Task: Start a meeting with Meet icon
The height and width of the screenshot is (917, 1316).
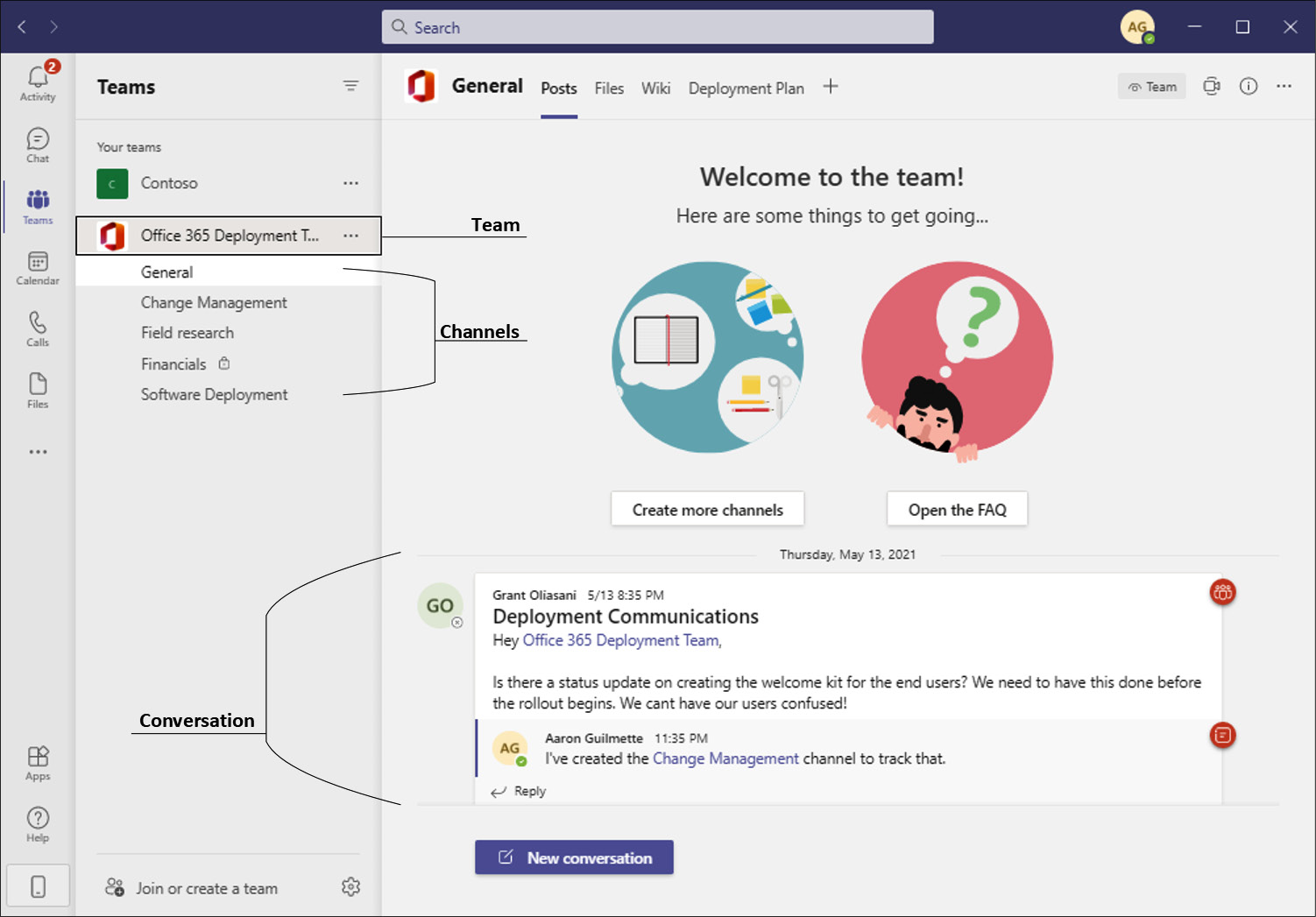Action: point(1212,86)
